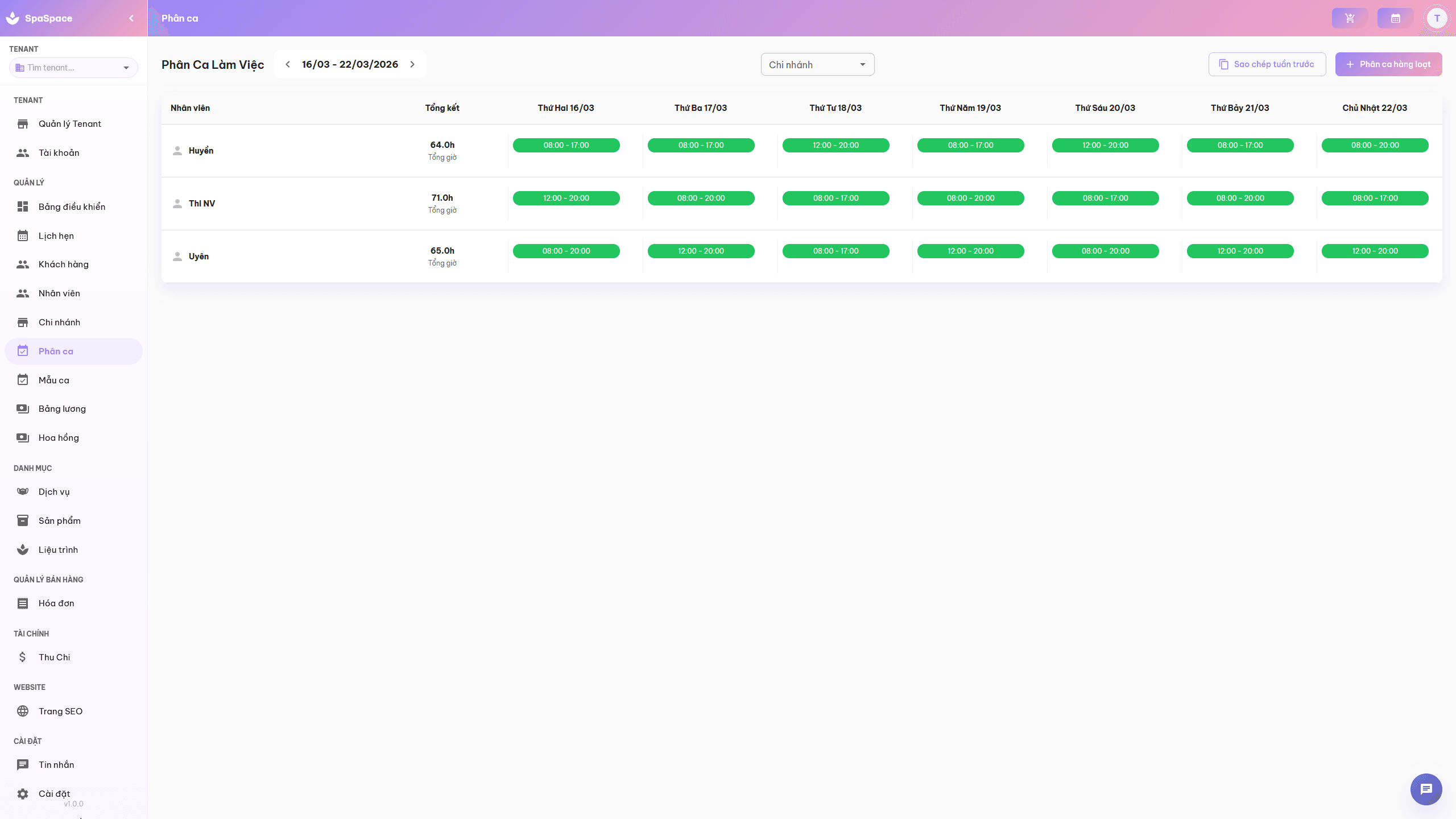This screenshot has height=819, width=1456.
Task: Open the shopping cart icon in header
Action: point(1350,18)
